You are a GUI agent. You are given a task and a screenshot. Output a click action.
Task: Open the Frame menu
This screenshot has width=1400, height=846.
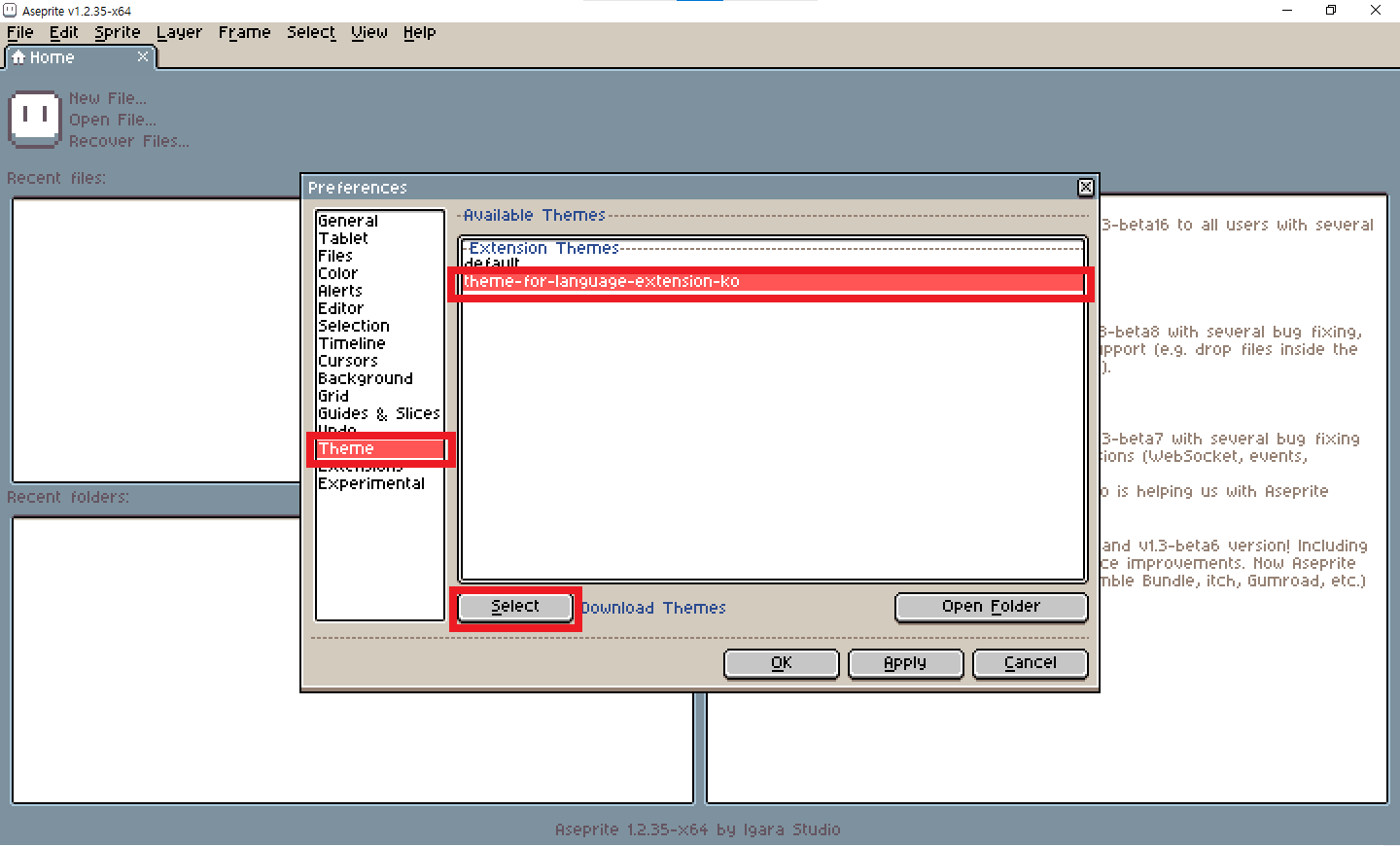[244, 32]
